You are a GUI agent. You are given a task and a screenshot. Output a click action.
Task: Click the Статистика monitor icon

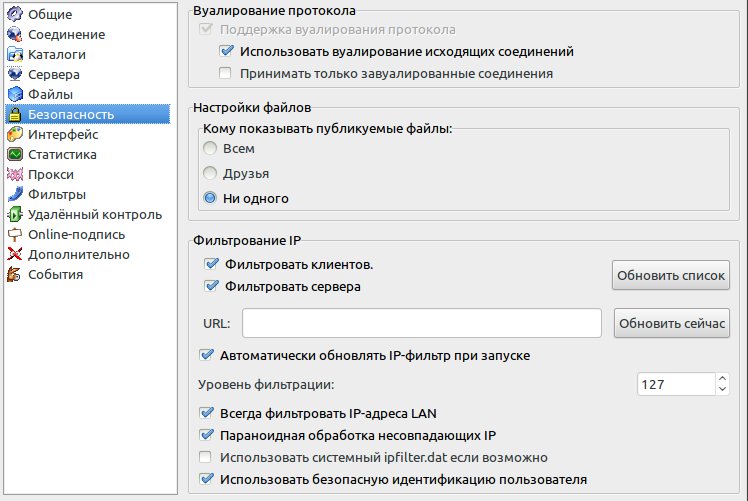pyautogui.click(x=15, y=155)
